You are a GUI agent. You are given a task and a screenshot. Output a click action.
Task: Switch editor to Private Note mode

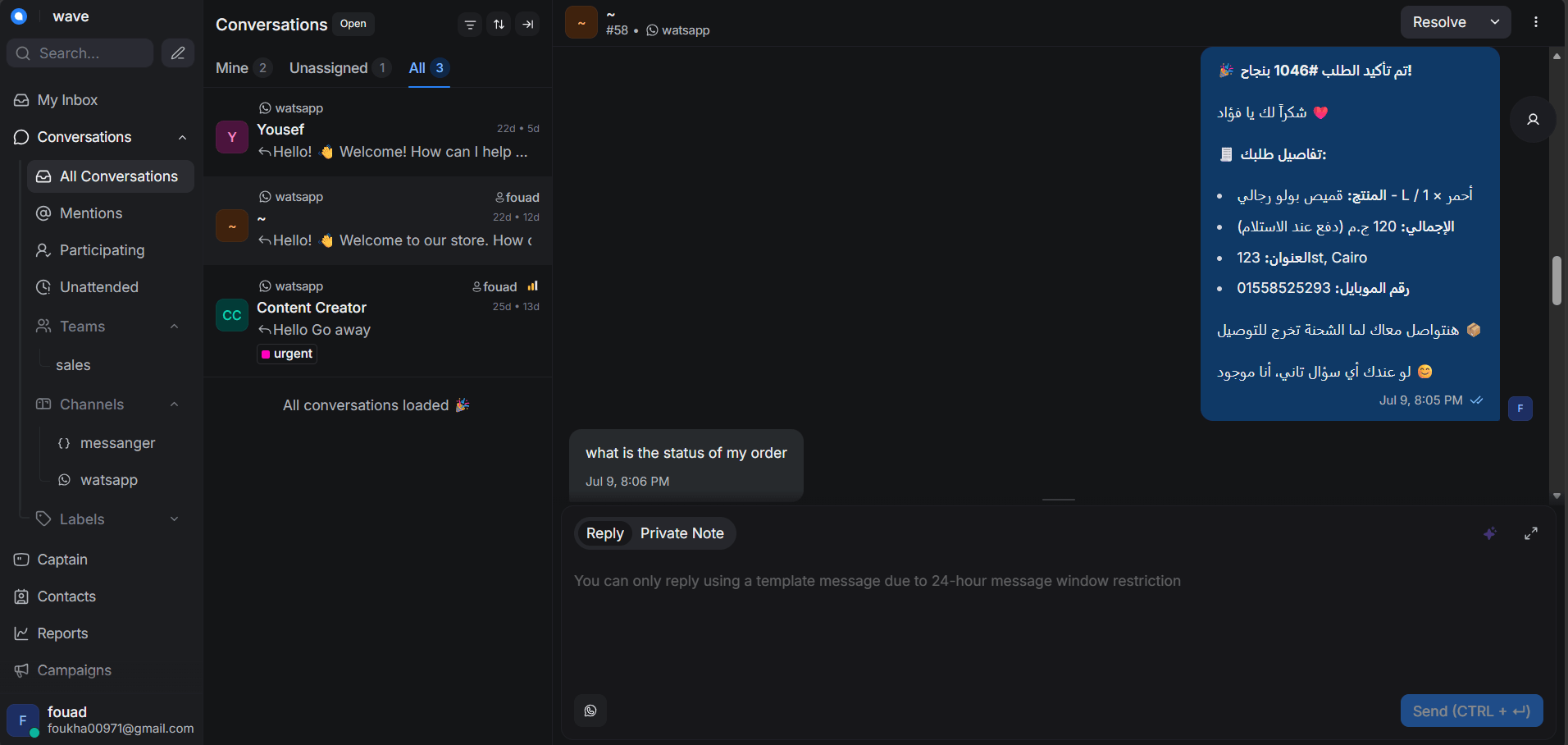pyautogui.click(x=682, y=533)
